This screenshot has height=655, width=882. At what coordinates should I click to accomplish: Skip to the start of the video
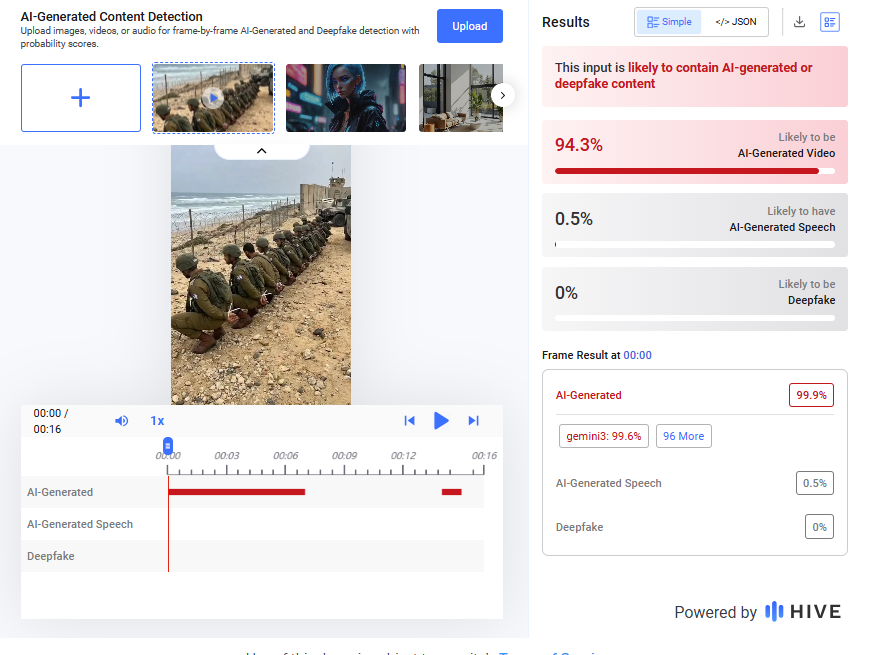tap(410, 420)
